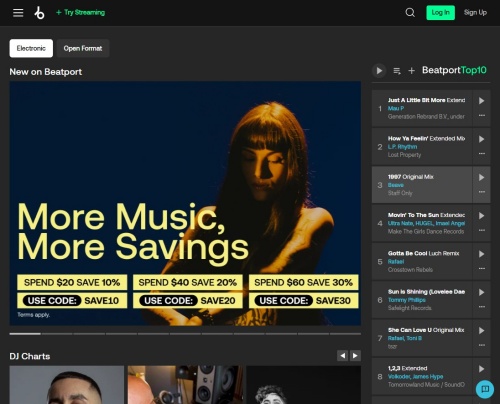Image resolution: width=500 pixels, height=404 pixels.
Task: Open the search magnifier icon
Action: point(410,13)
